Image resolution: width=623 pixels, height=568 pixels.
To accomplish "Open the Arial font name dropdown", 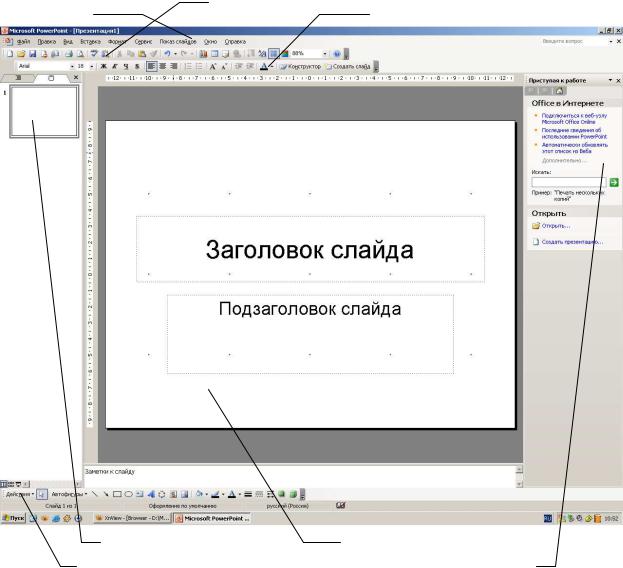I will (x=72, y=66).
